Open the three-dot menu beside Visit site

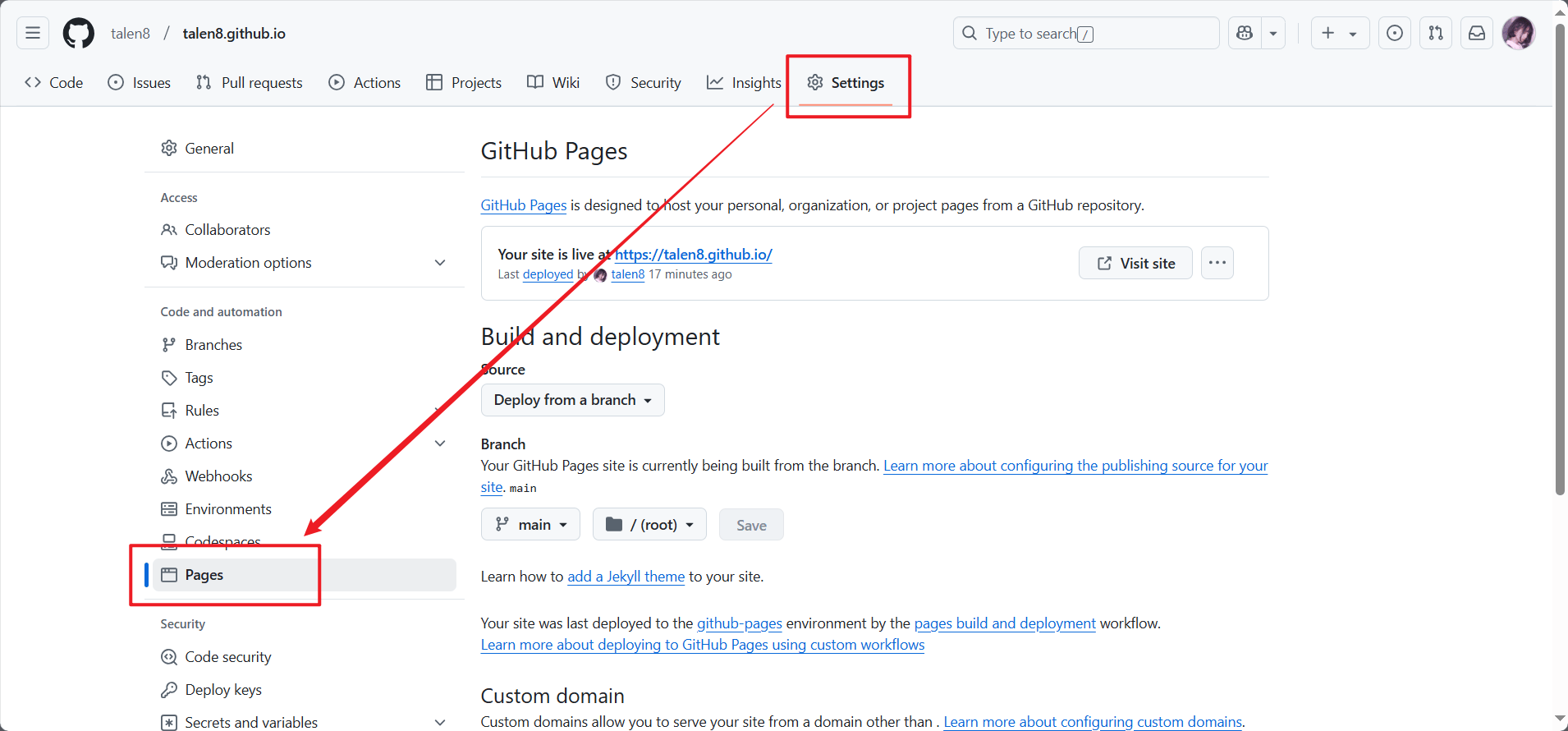[x=1217, y=263]
